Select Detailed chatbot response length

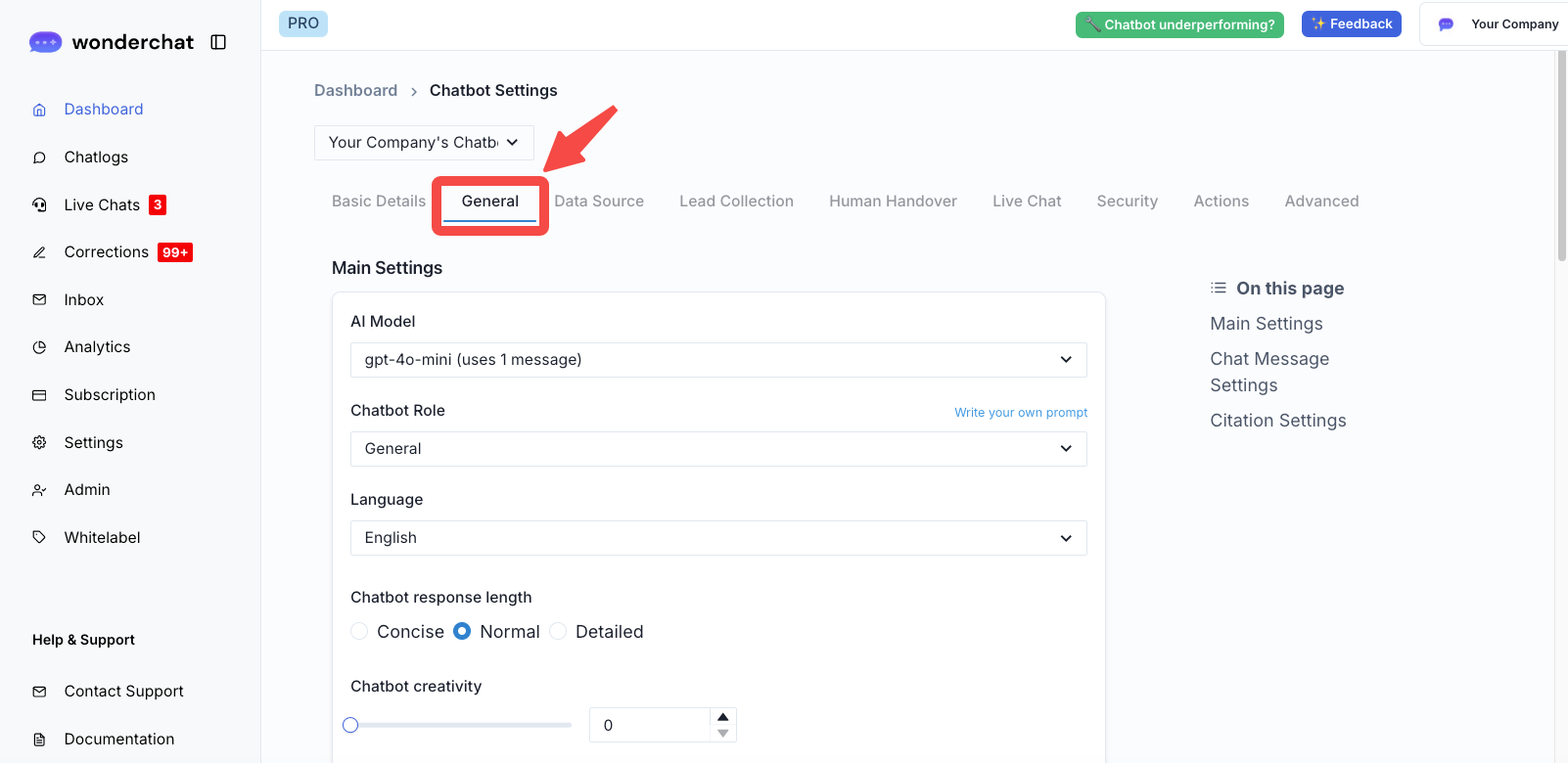pyautogui.click(x=558, y=632)
